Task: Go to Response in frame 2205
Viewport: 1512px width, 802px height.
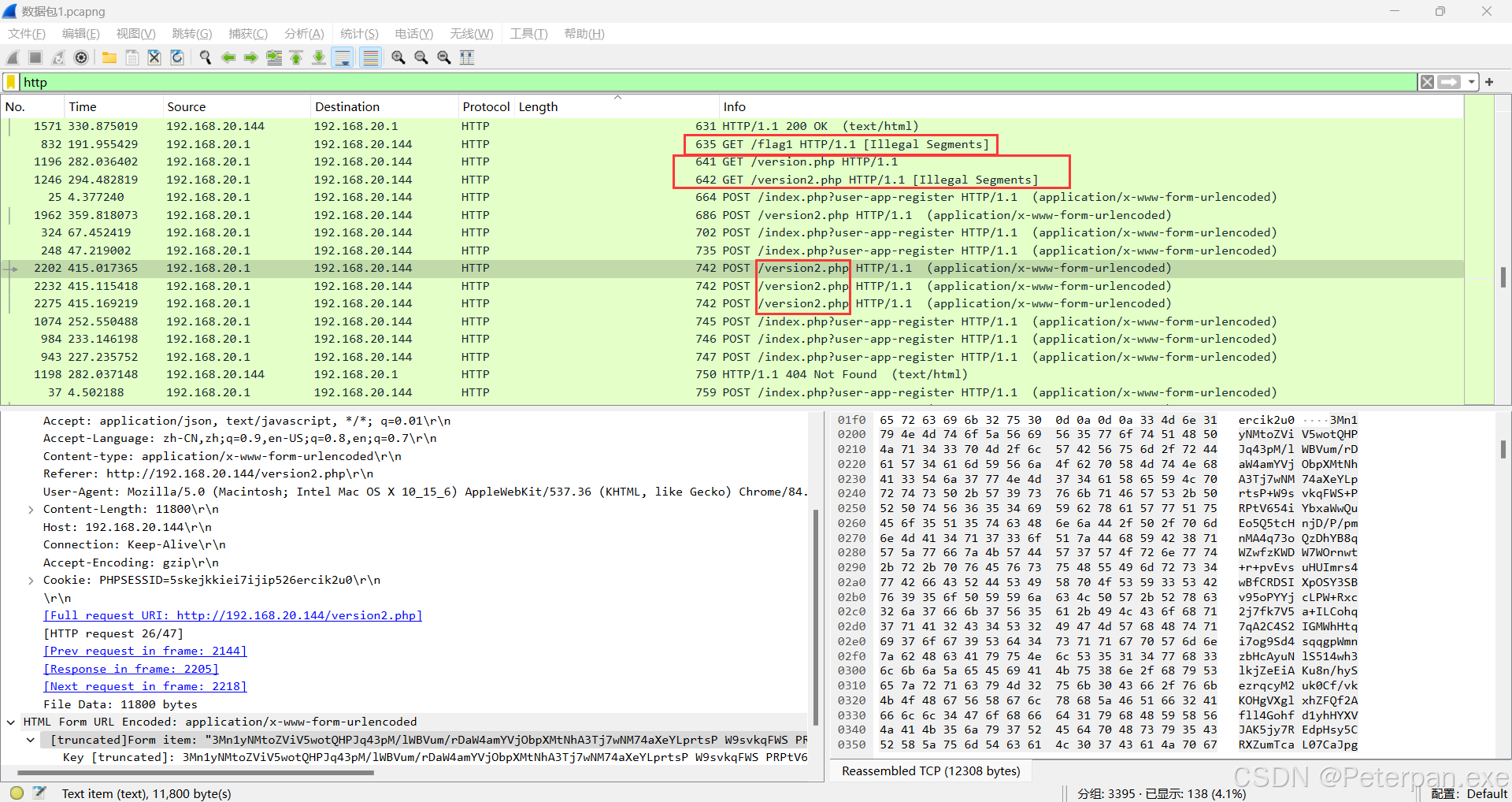Action: coord(132,669)
